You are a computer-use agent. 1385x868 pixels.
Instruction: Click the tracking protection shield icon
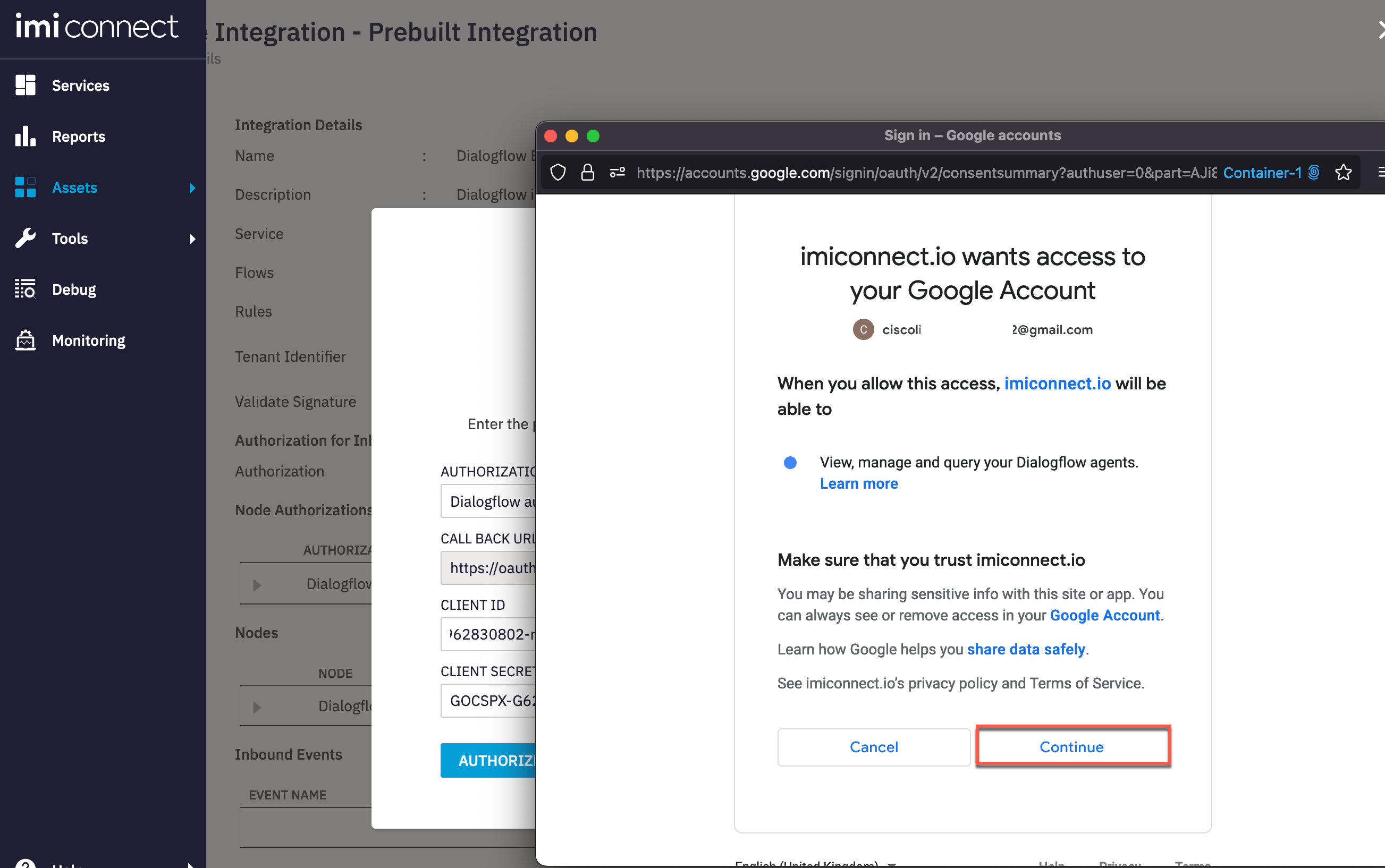click(558, 172)
